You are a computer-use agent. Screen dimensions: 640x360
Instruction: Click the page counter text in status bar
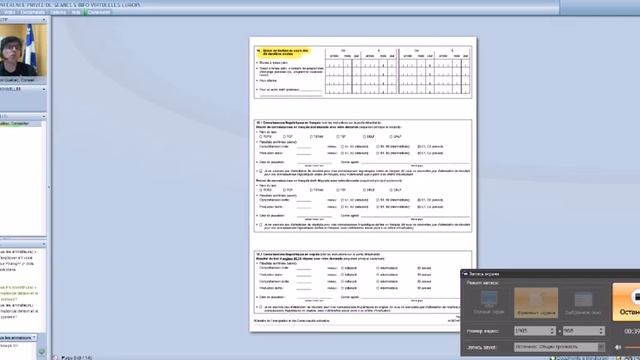point(77,358)
